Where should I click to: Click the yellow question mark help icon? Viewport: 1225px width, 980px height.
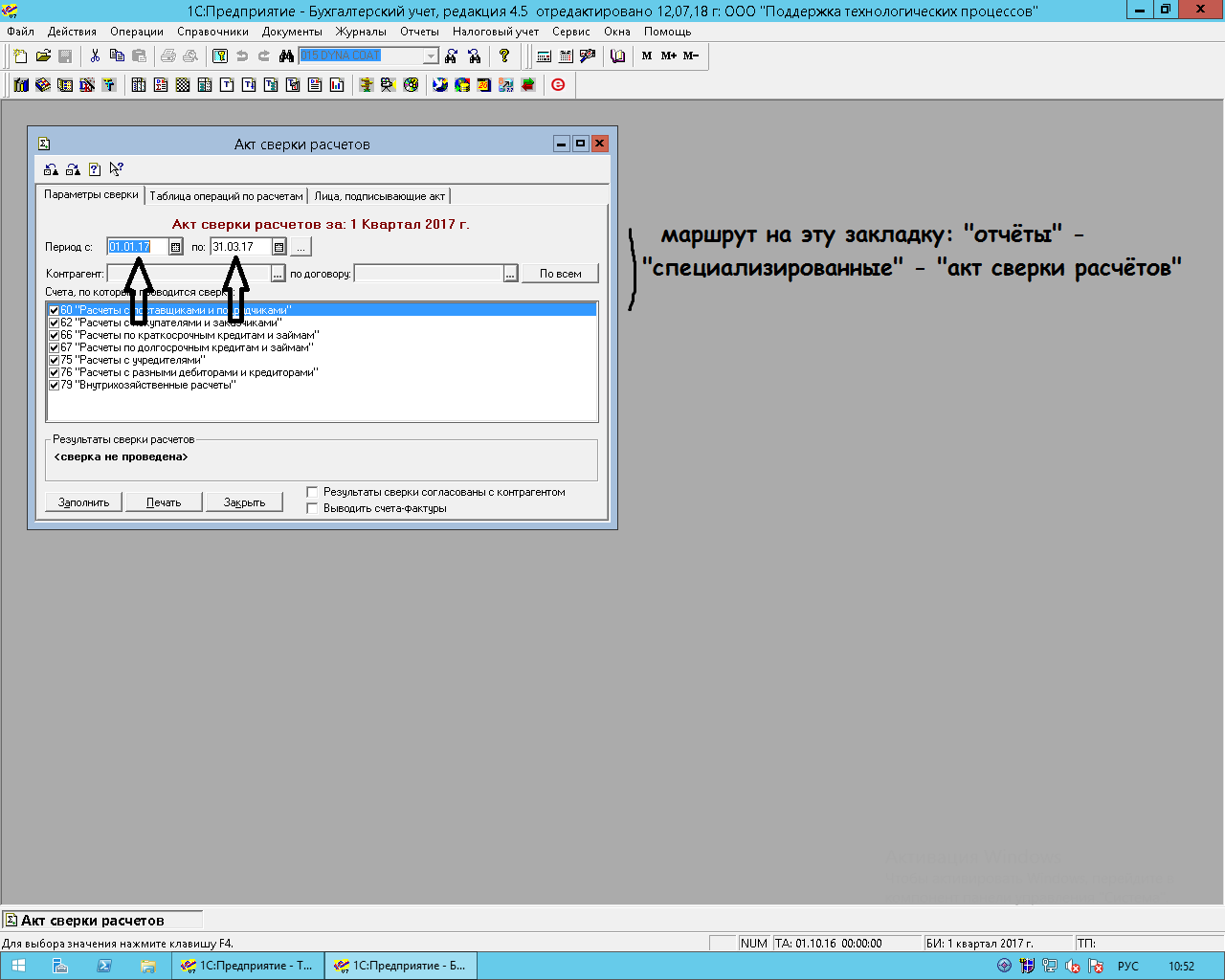[x=504, y=56]
